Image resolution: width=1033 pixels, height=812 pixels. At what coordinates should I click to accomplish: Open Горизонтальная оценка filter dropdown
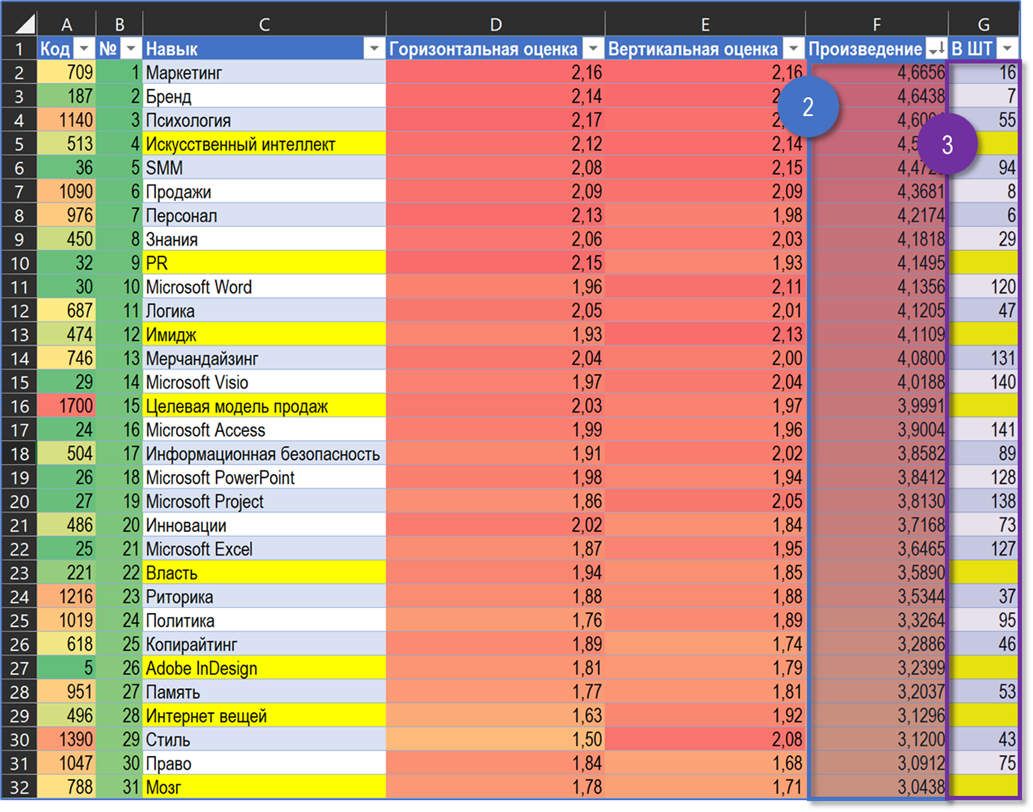[594, 49]
